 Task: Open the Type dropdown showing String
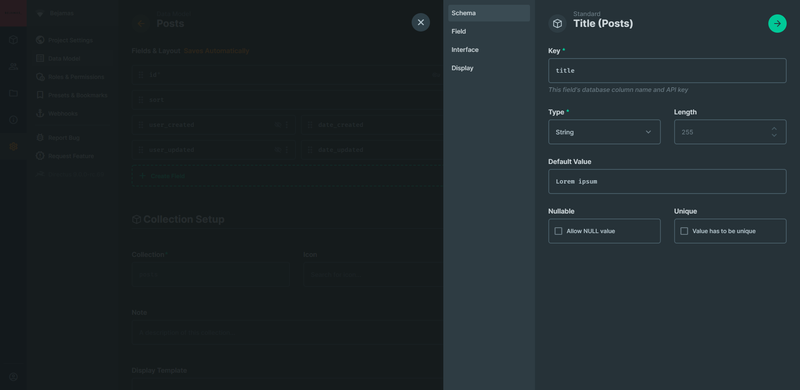(604, 132)
